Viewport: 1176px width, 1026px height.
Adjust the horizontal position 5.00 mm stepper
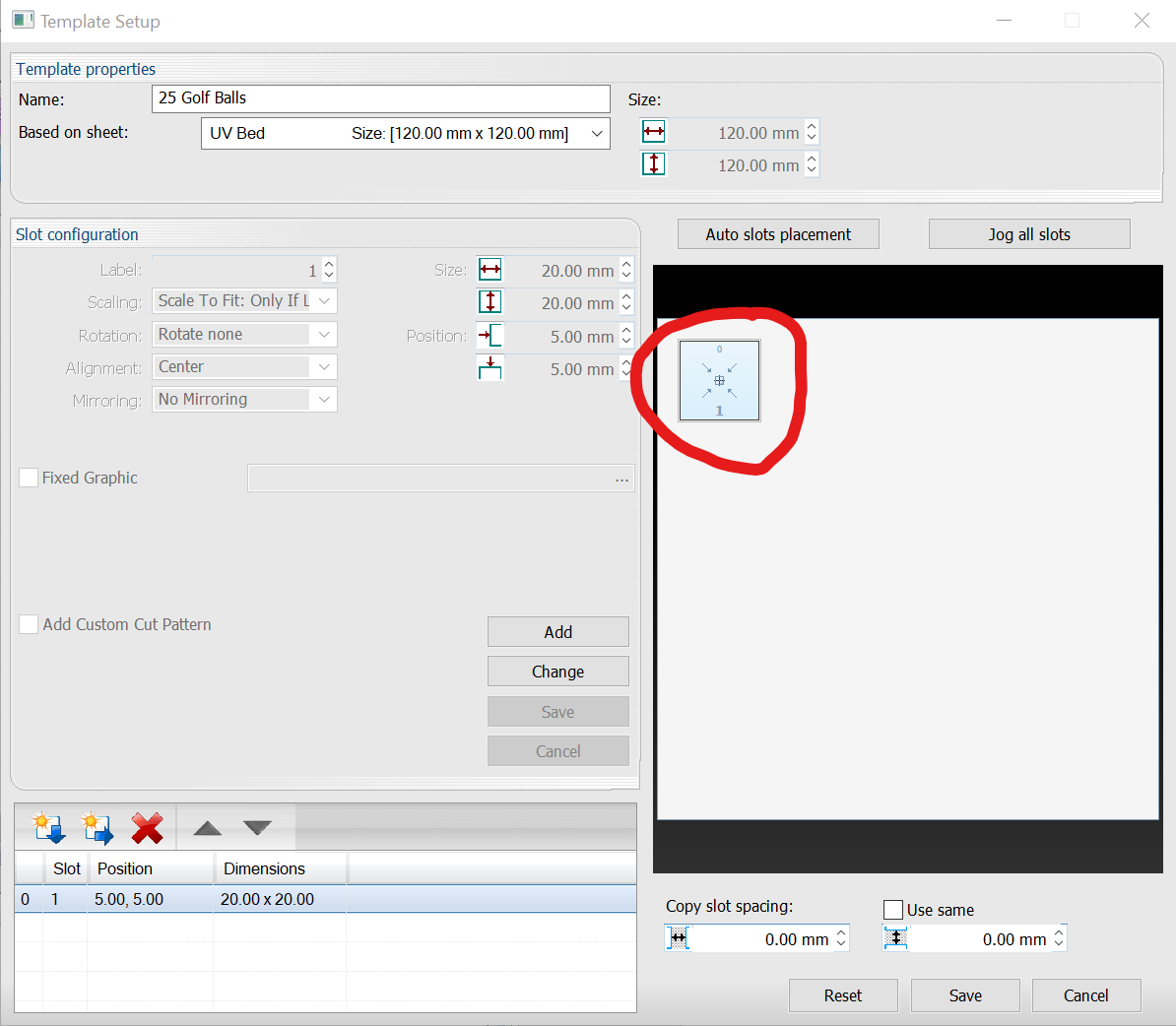click(x=627, y=335)
